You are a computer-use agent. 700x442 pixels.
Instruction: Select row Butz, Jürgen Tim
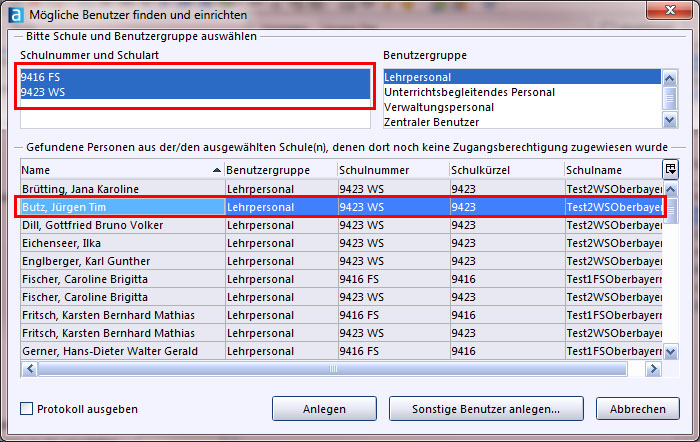[x=341, y=207]
